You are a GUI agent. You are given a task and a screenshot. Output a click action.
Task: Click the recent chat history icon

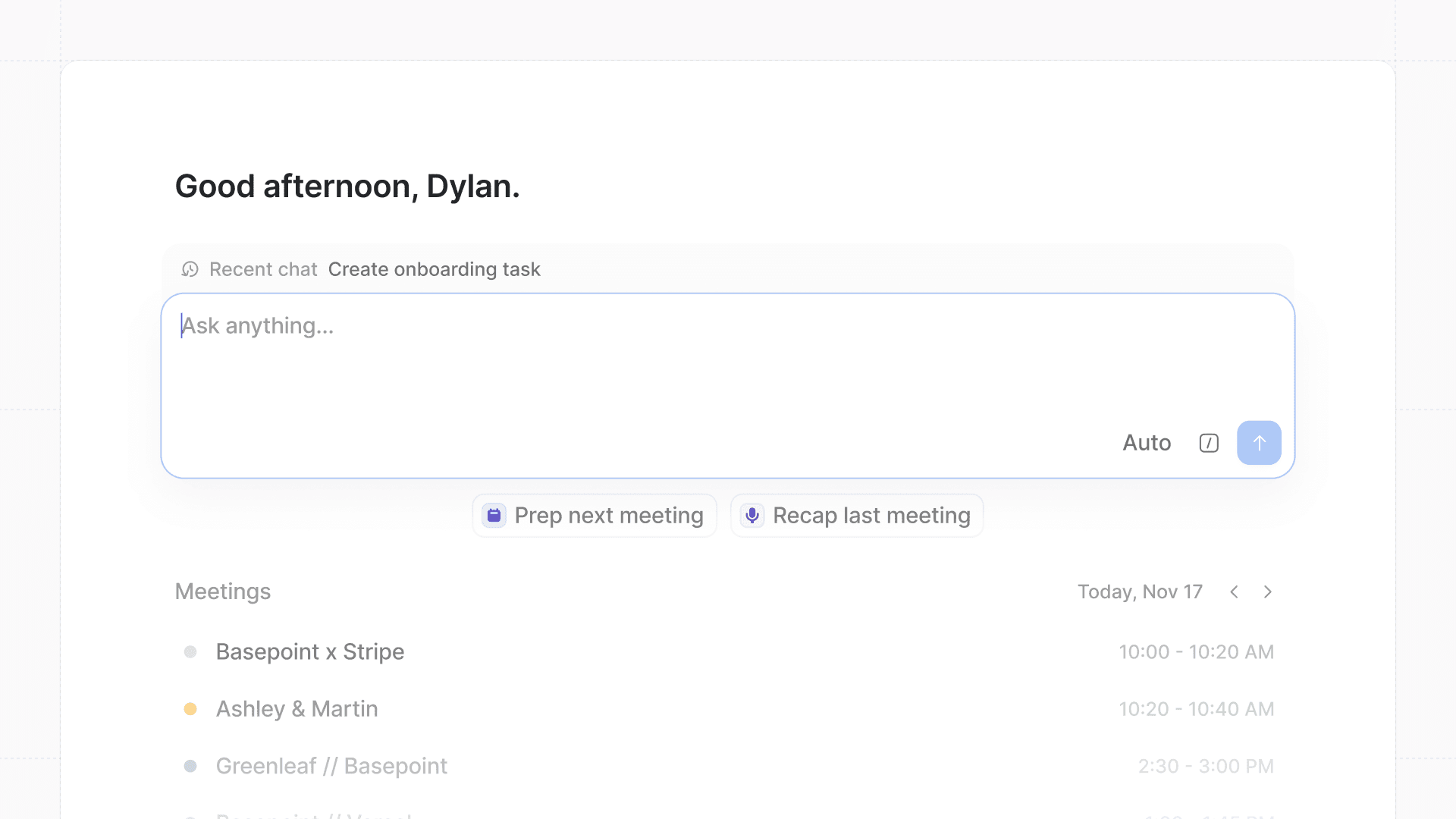pos(190,269)
